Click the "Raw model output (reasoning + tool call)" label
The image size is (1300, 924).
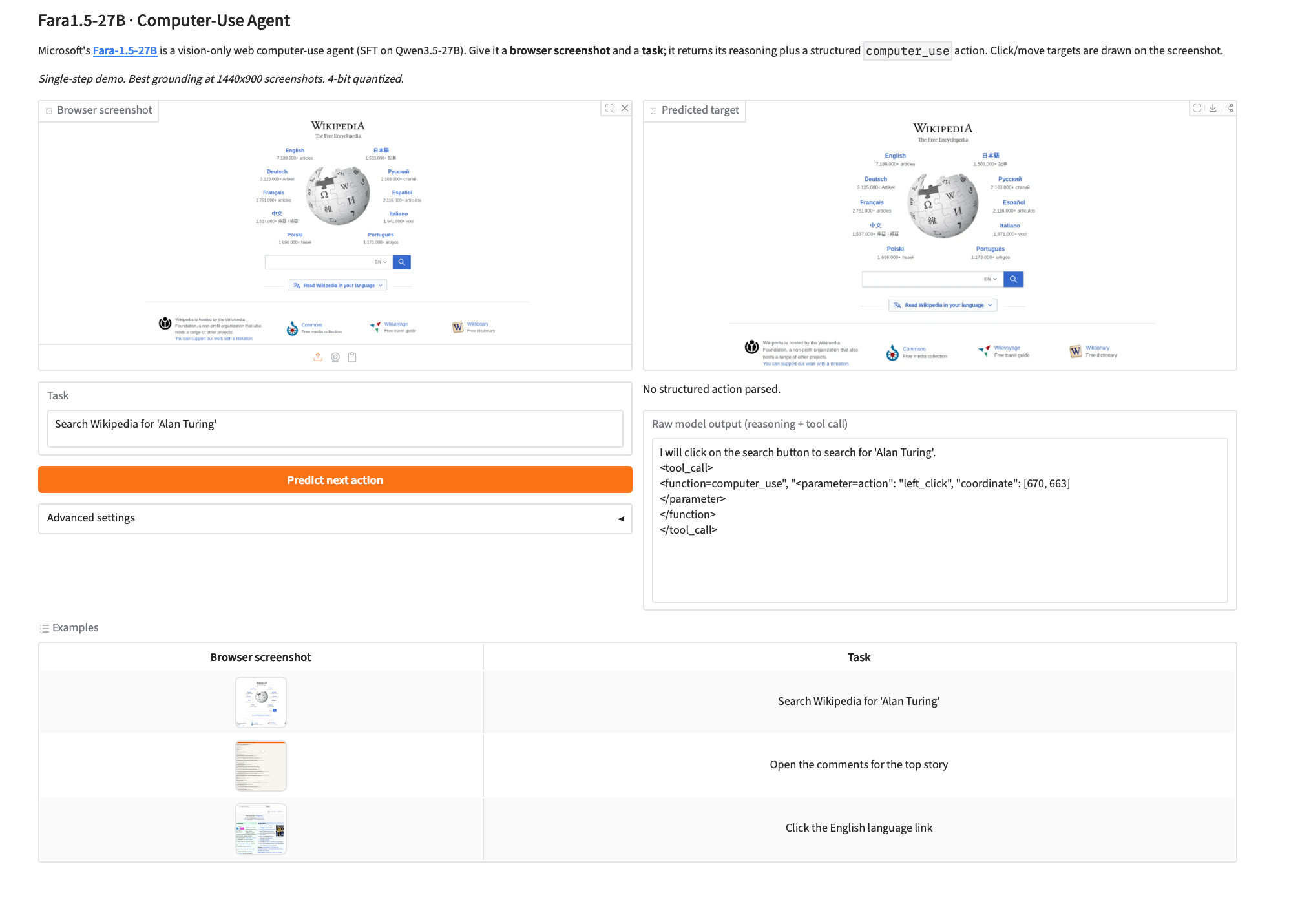pyautogui.click(x=750, y=425)
